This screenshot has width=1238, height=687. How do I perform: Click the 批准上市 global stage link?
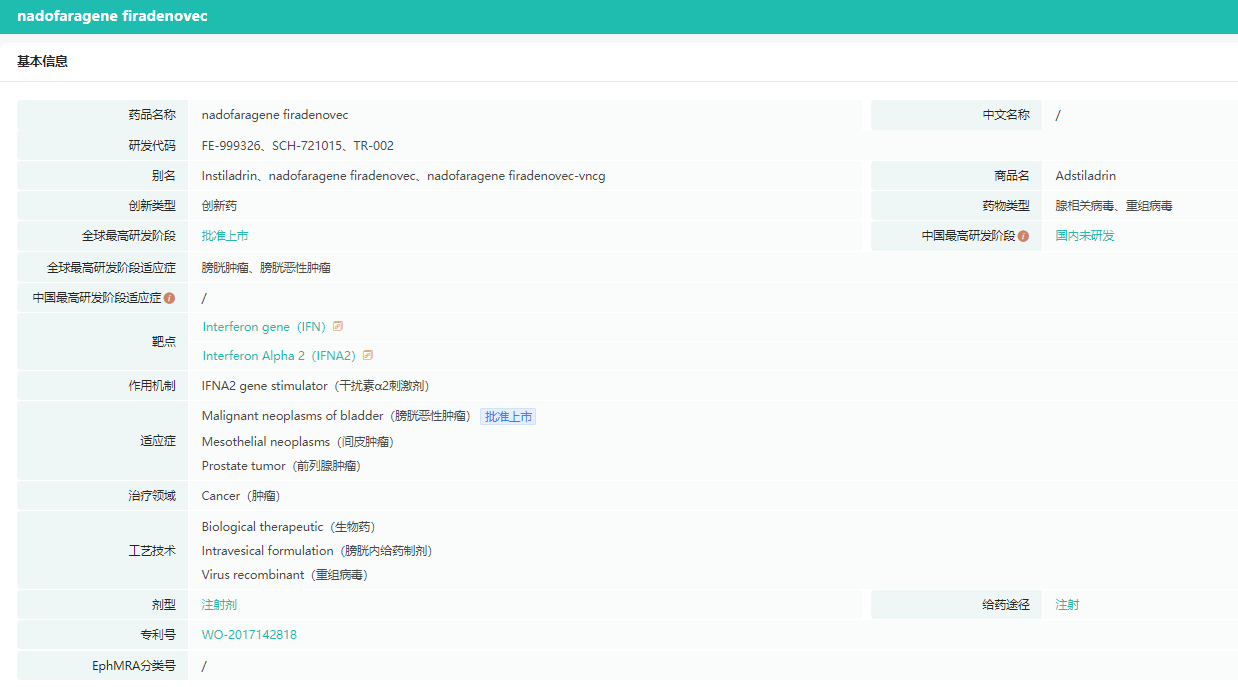coord(225,236)
